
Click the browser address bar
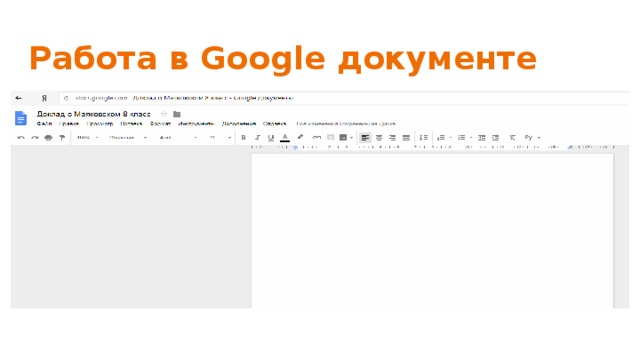pos(343,98)
